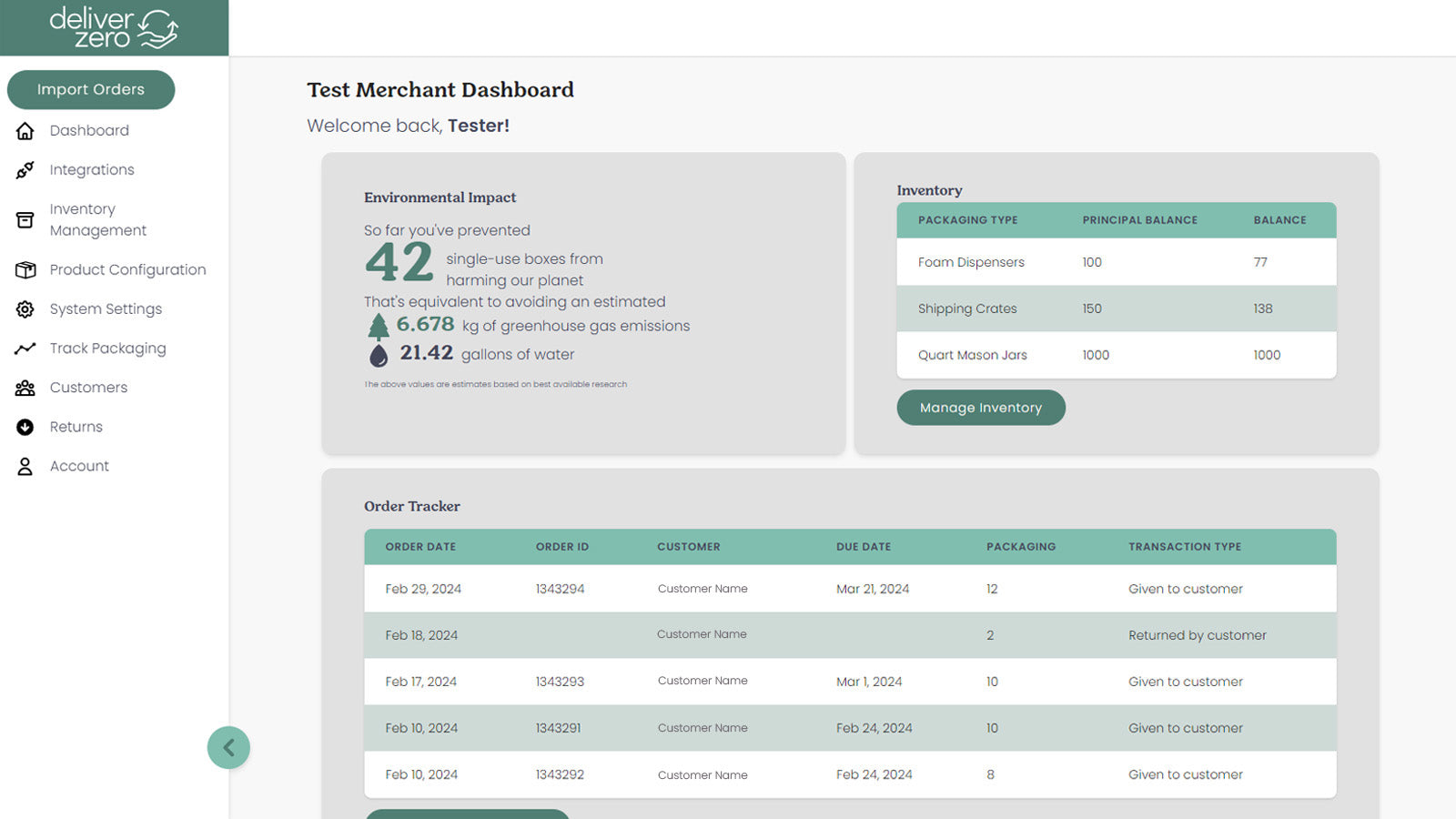Click the Returns down-arrow icon

coord(25,427)
